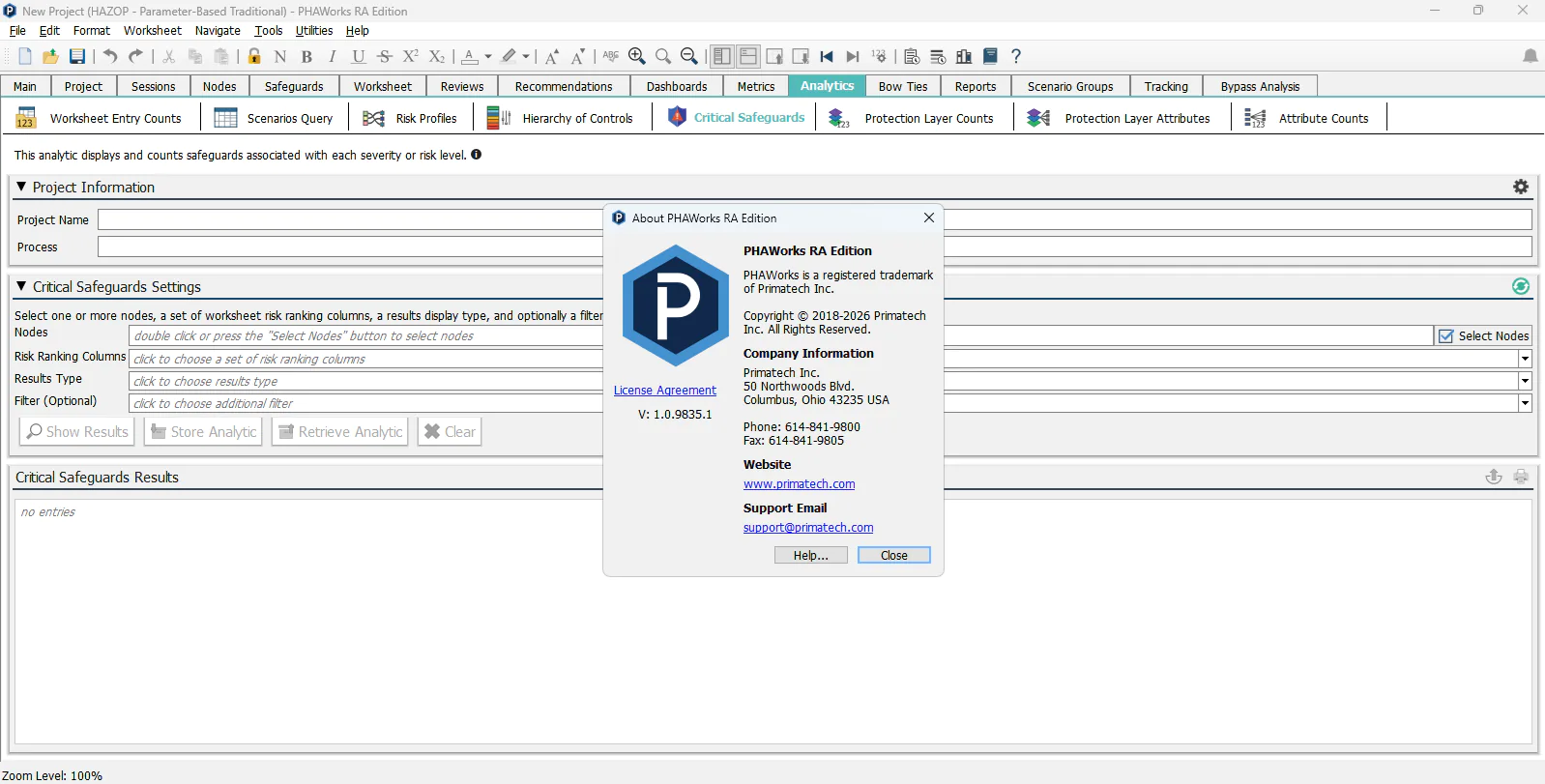Viewport: 1545px width, 784px height.
Task: Open the Bow Ties tab
Action: pyautogui.click(x=903, y=86)
